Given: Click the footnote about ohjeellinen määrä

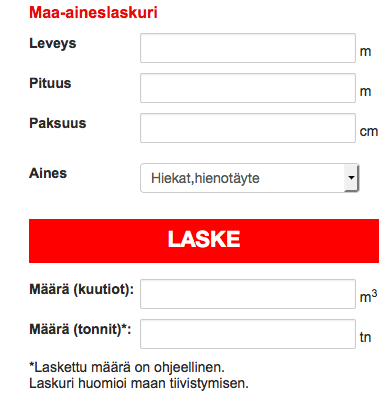Looking at the screenshot, I should tap(127, 367).
